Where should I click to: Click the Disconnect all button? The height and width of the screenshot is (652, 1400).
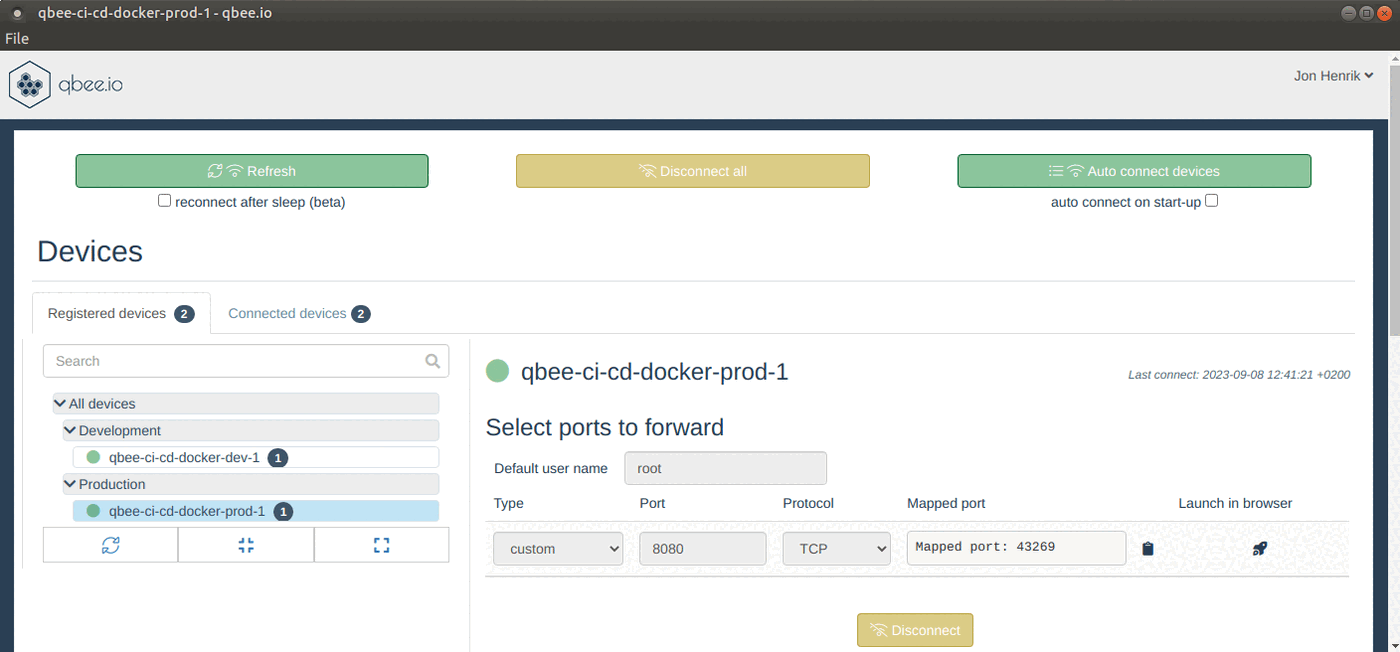tap(692, 170)
